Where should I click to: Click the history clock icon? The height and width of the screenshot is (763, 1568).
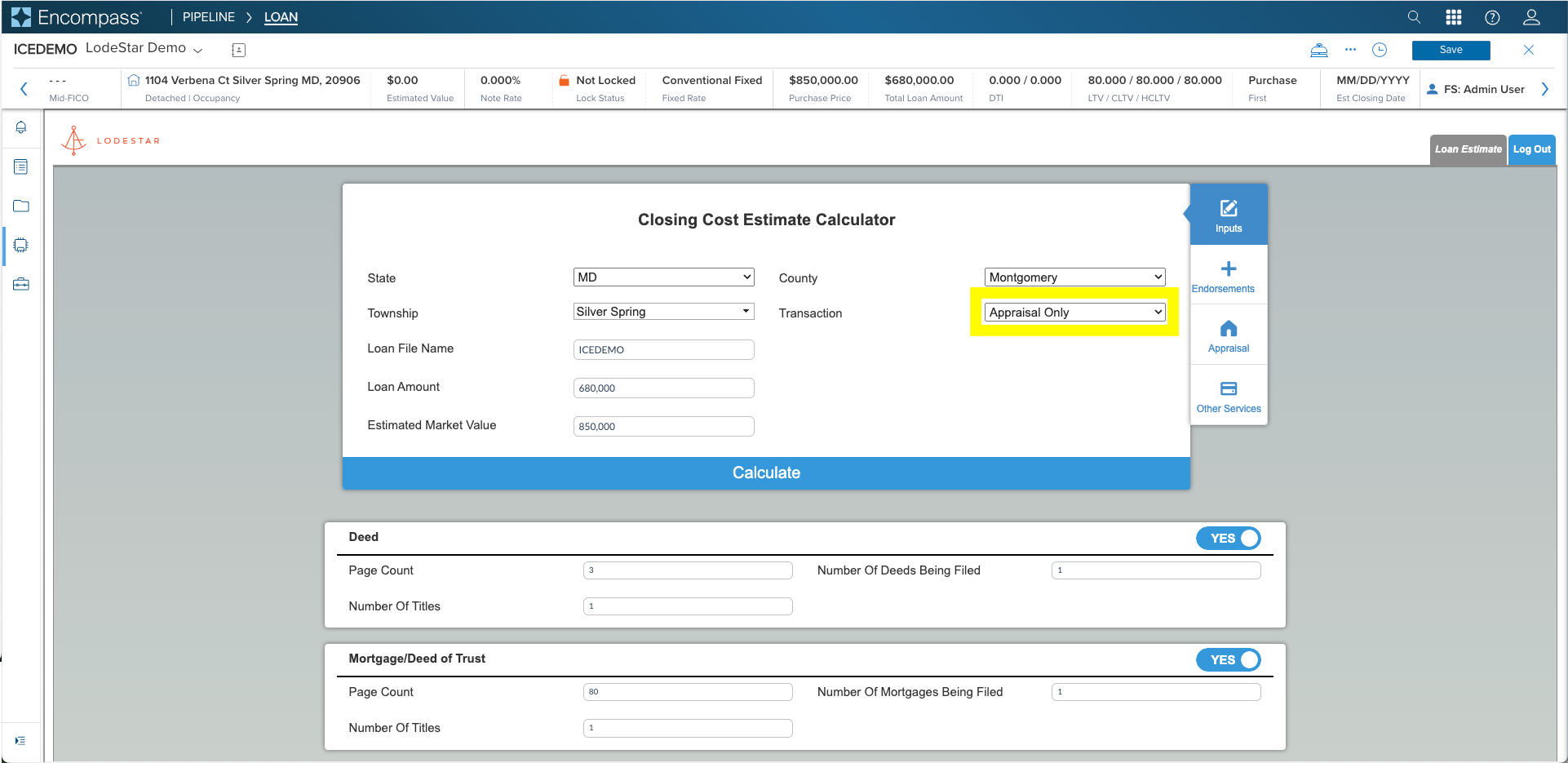[x=1380, y=50]
